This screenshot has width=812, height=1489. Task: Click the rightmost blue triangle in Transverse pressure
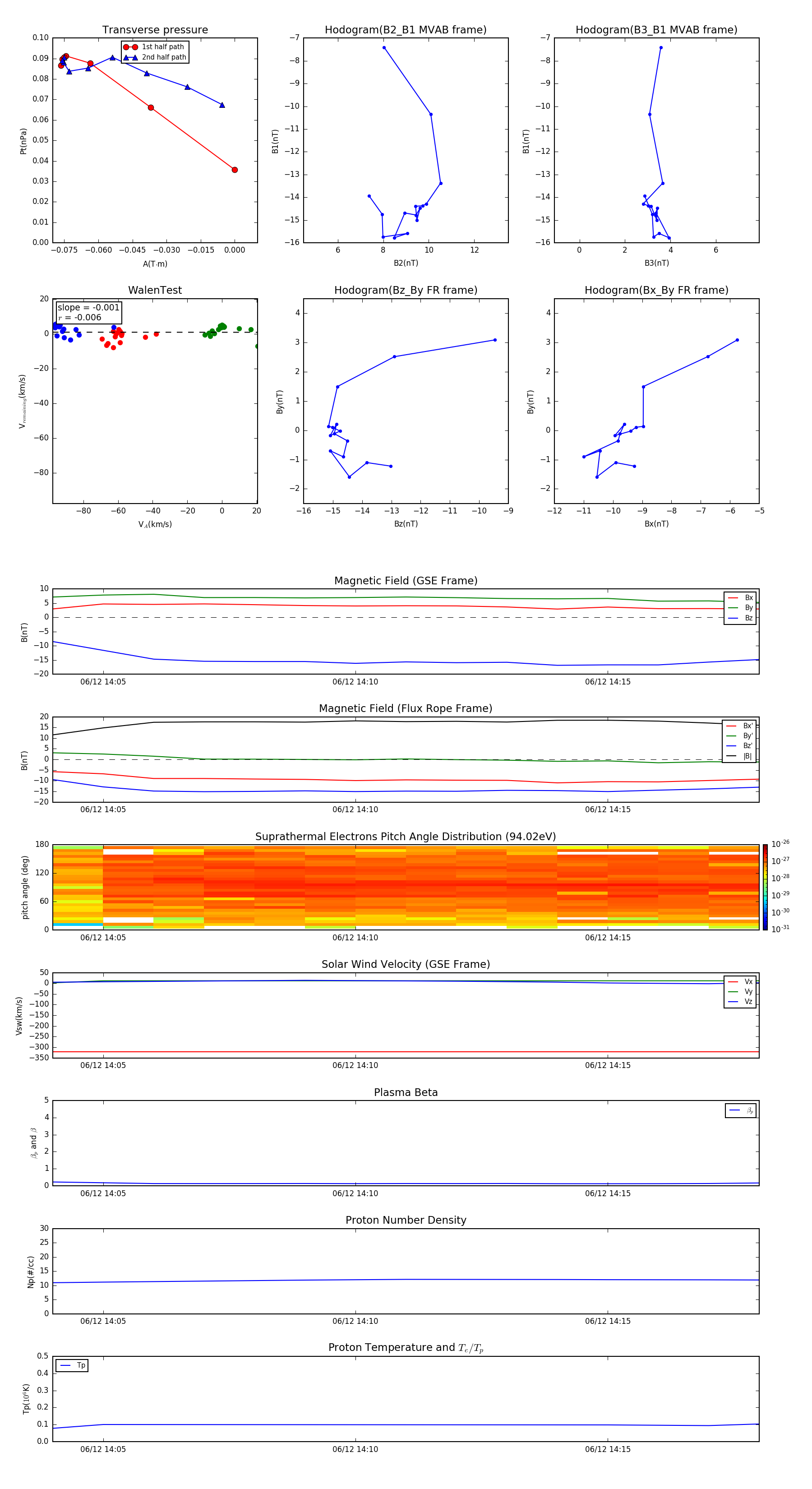tap(222, 105)
